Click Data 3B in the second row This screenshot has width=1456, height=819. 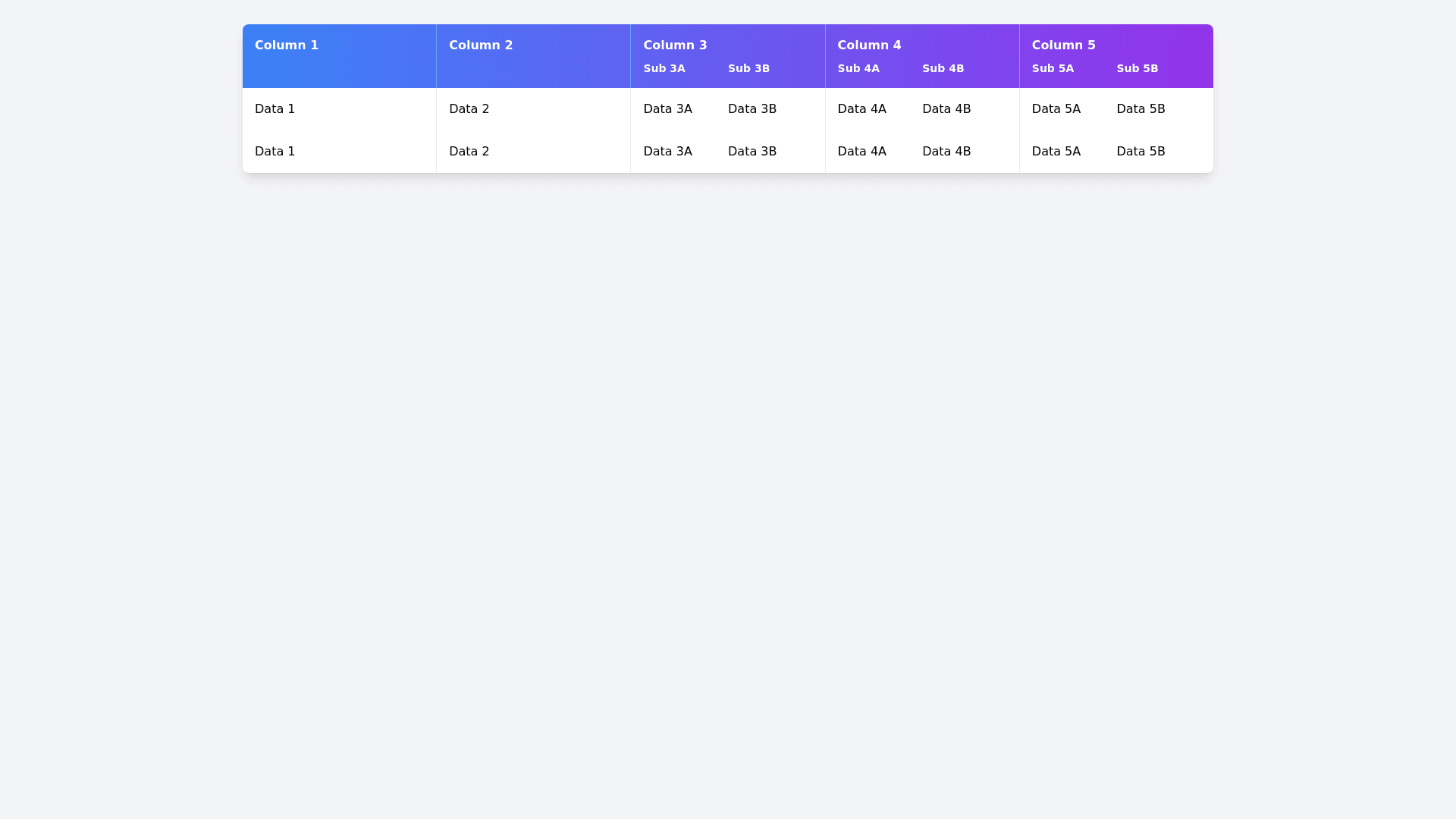(x=752, y=152)
